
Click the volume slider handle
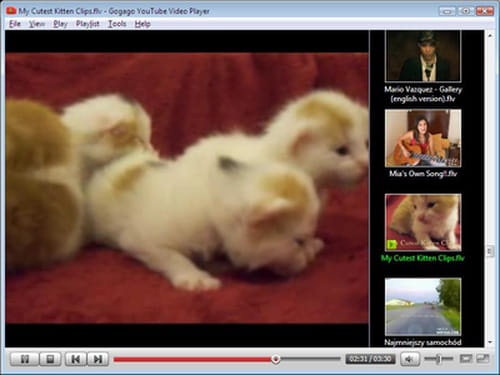439,359
